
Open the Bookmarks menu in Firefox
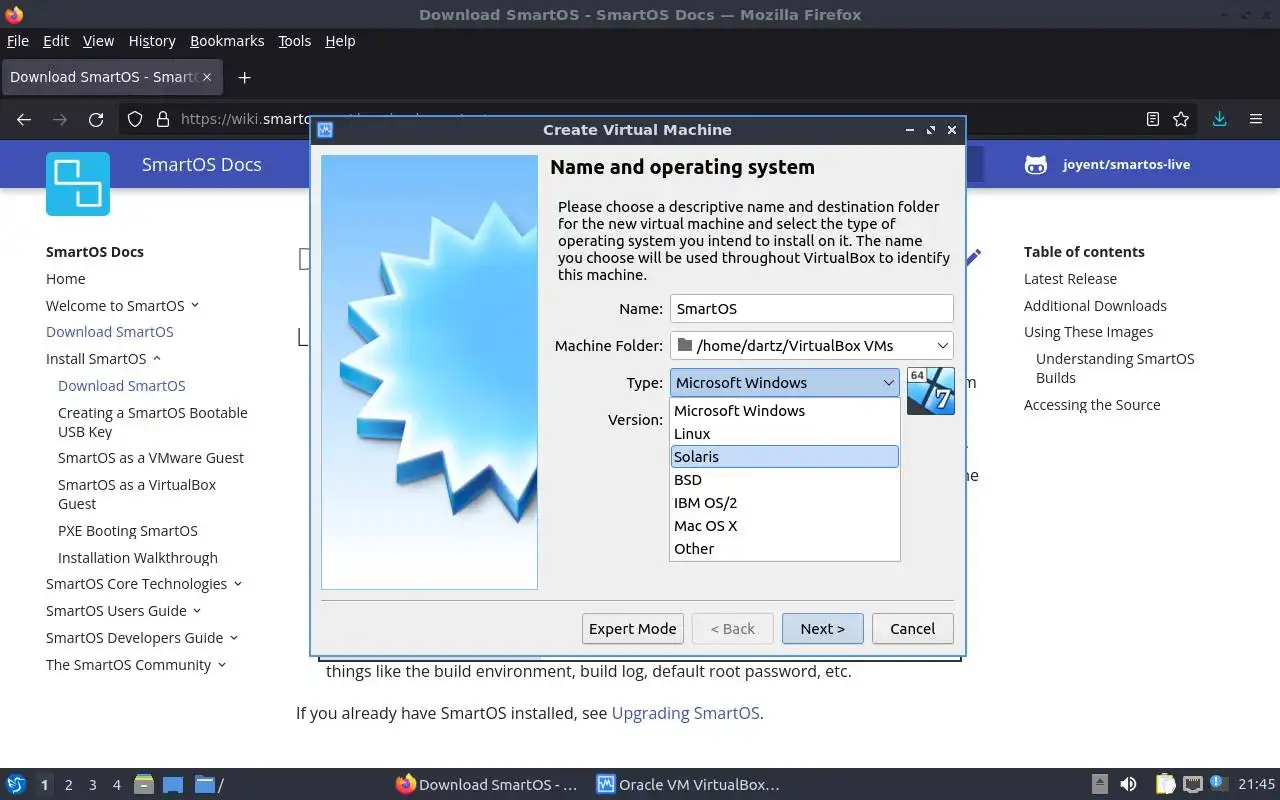[227, 41]
